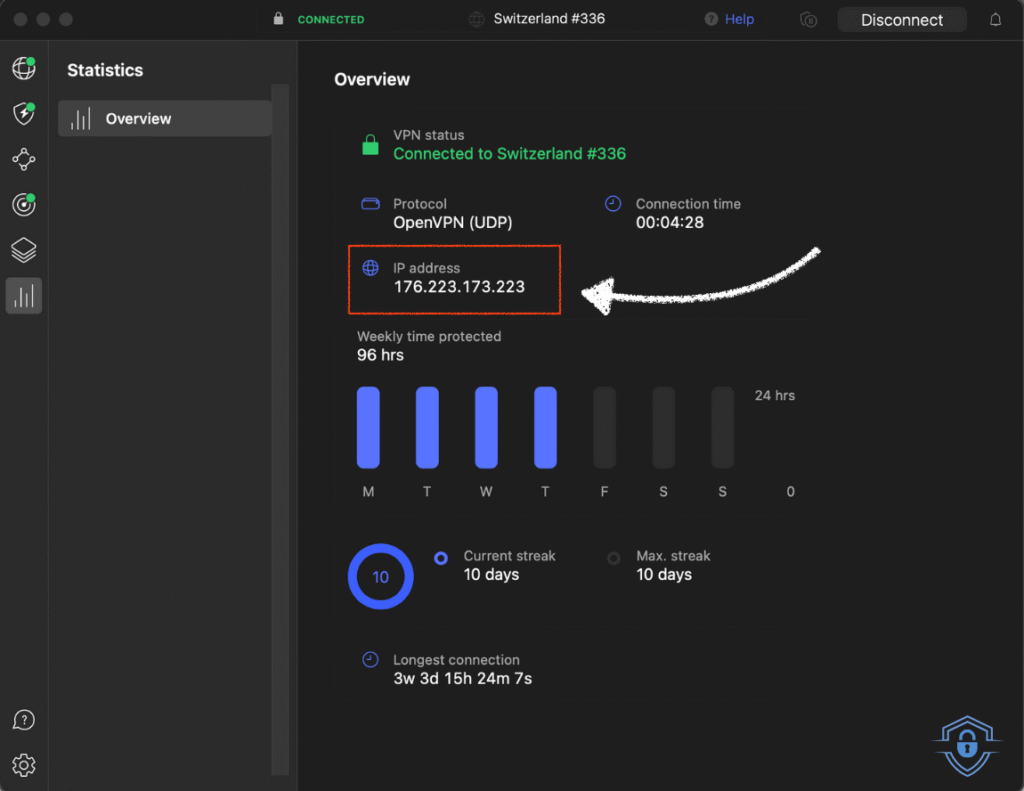1024x791 pixels.
Task: Click the 96 hrs weekly time value
Action: point(380,355)
